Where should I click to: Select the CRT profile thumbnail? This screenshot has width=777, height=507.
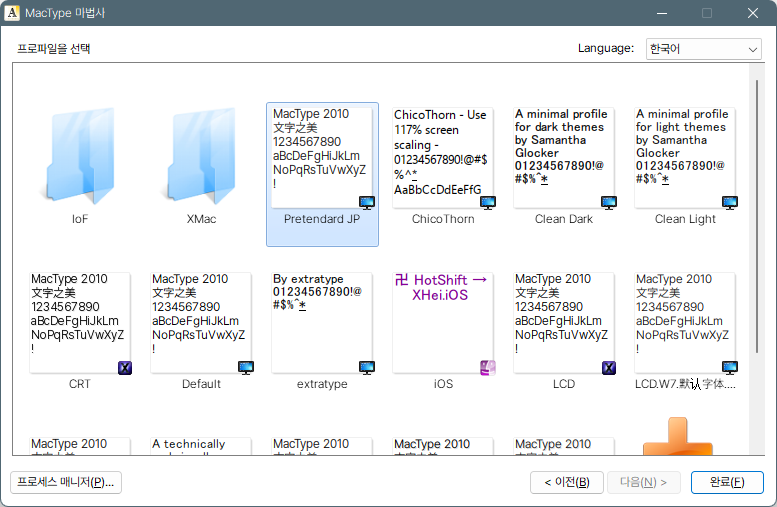coord(80,323)
